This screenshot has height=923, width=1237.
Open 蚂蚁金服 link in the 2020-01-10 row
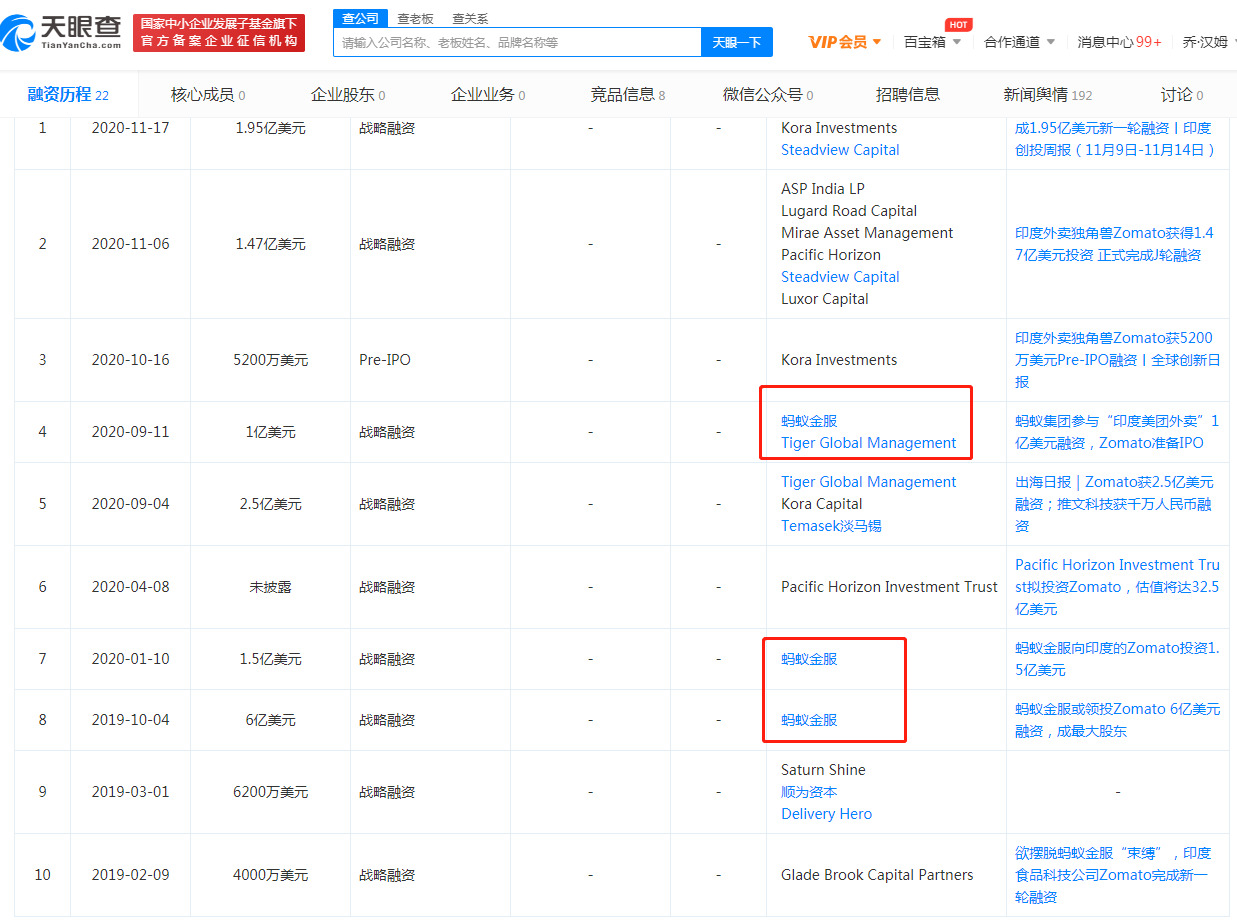pos(809,659)
